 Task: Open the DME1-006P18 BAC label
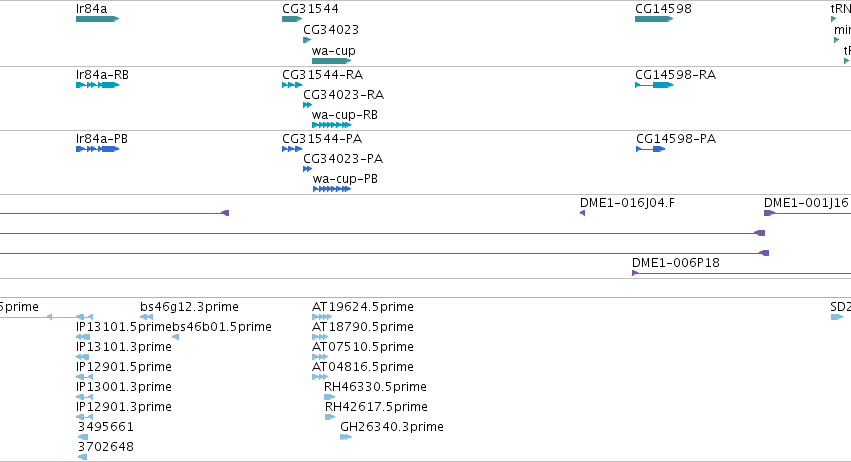(676, 263)
